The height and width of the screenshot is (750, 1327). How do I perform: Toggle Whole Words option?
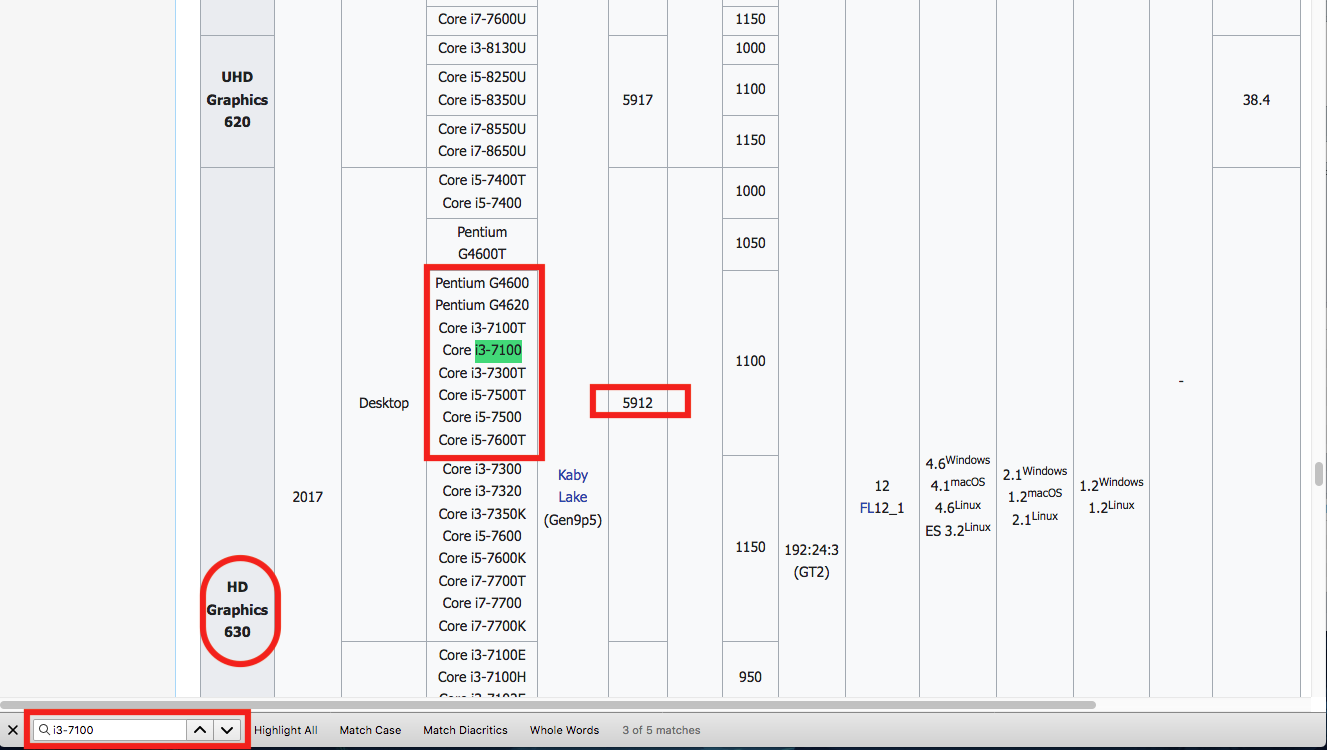[564, 730]
